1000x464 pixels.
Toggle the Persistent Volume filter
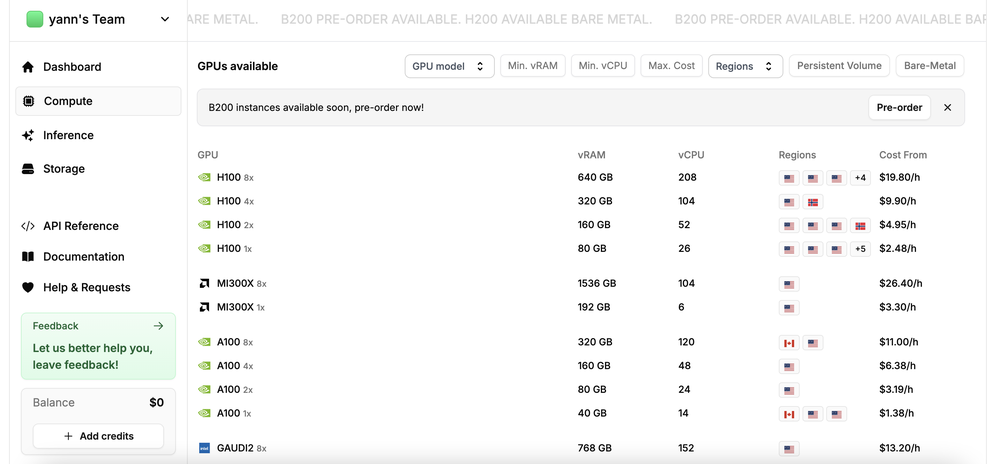(839, 66)
